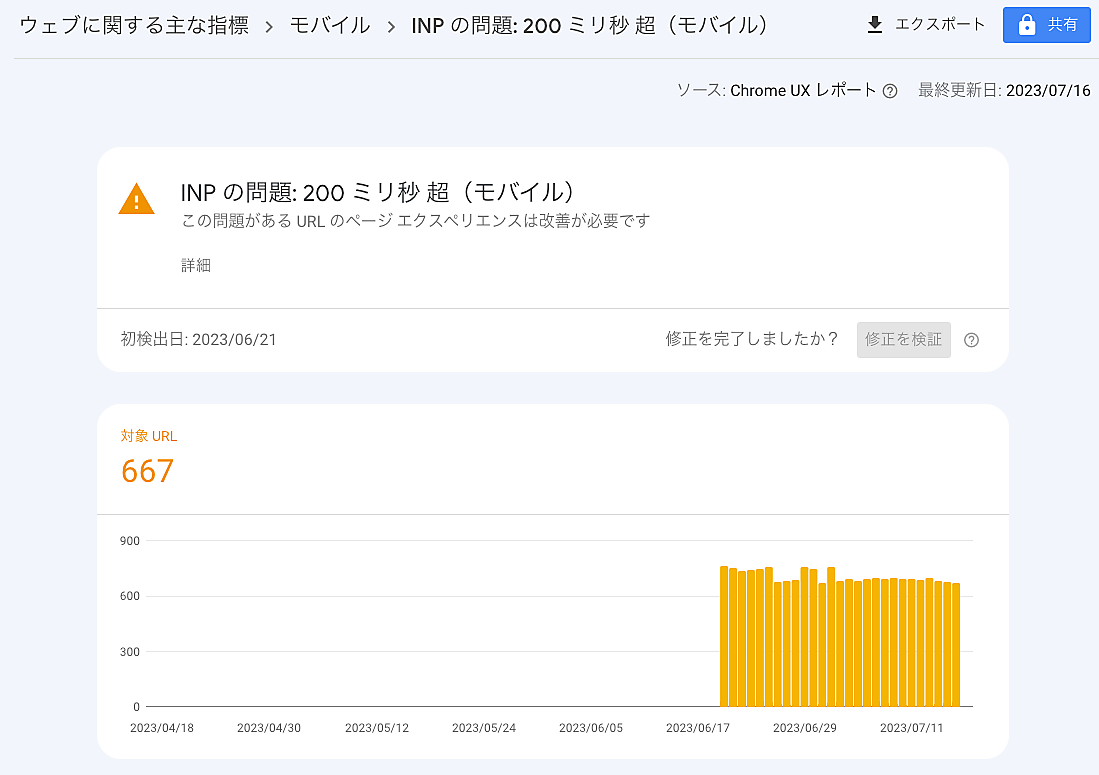1099x775 pixels.
Task: Click chevron after モバイル breadcrumb
Action: pos(391,26)
